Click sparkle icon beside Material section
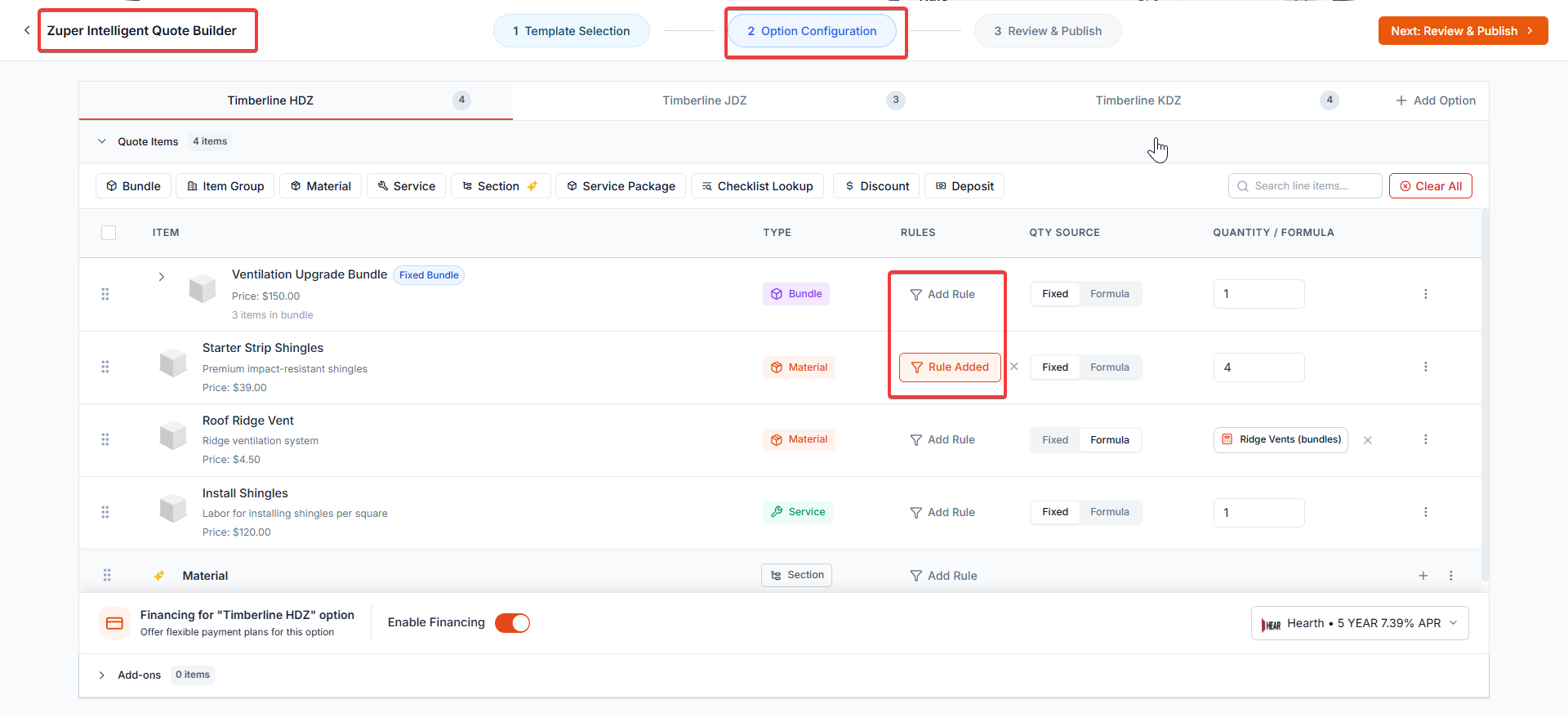Viewport: 1568px width, 717px height. (159, 576)
